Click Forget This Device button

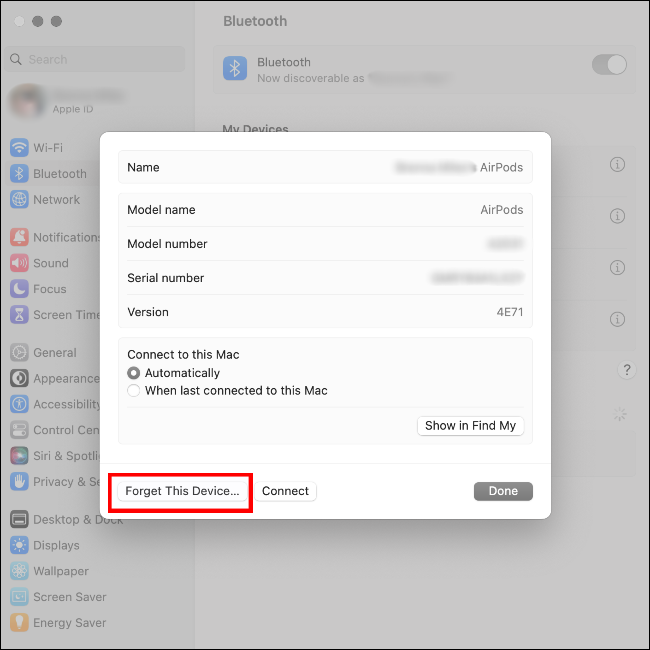(182, 491)
